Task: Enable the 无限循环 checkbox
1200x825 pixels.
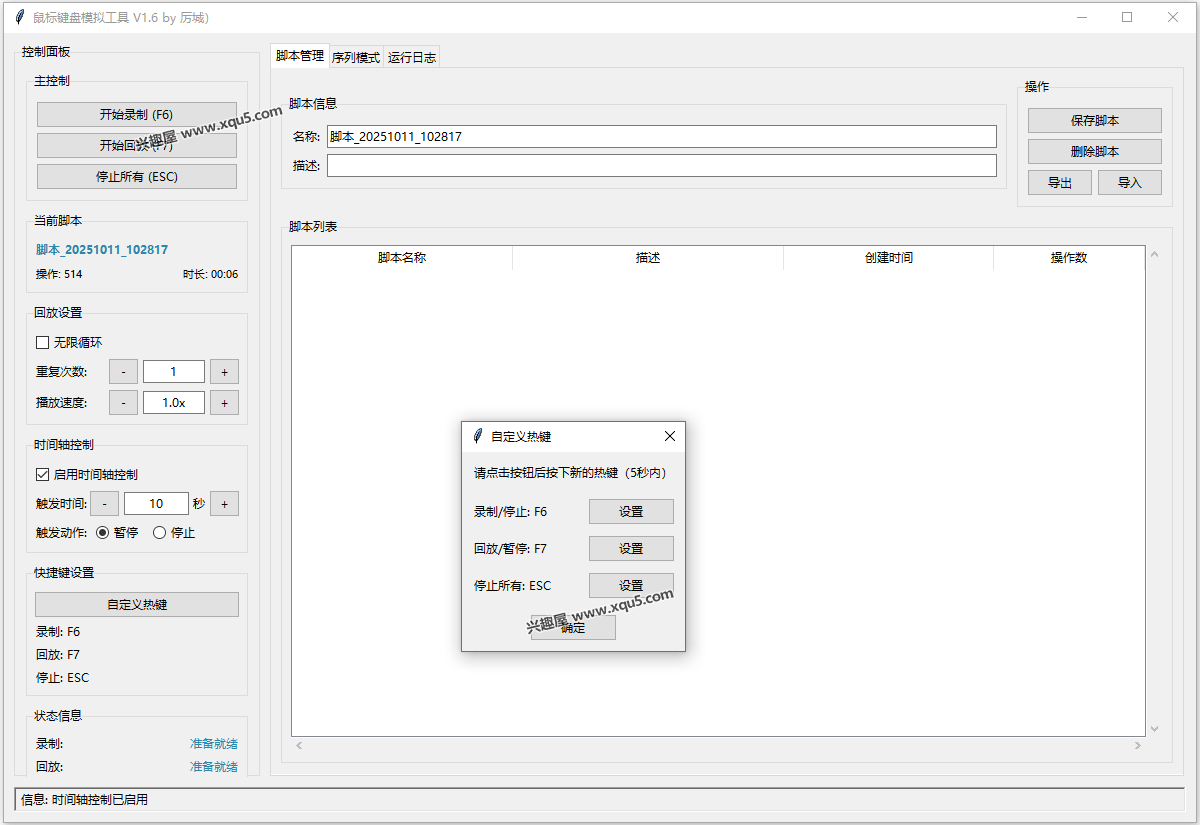Action: (43, 342)
